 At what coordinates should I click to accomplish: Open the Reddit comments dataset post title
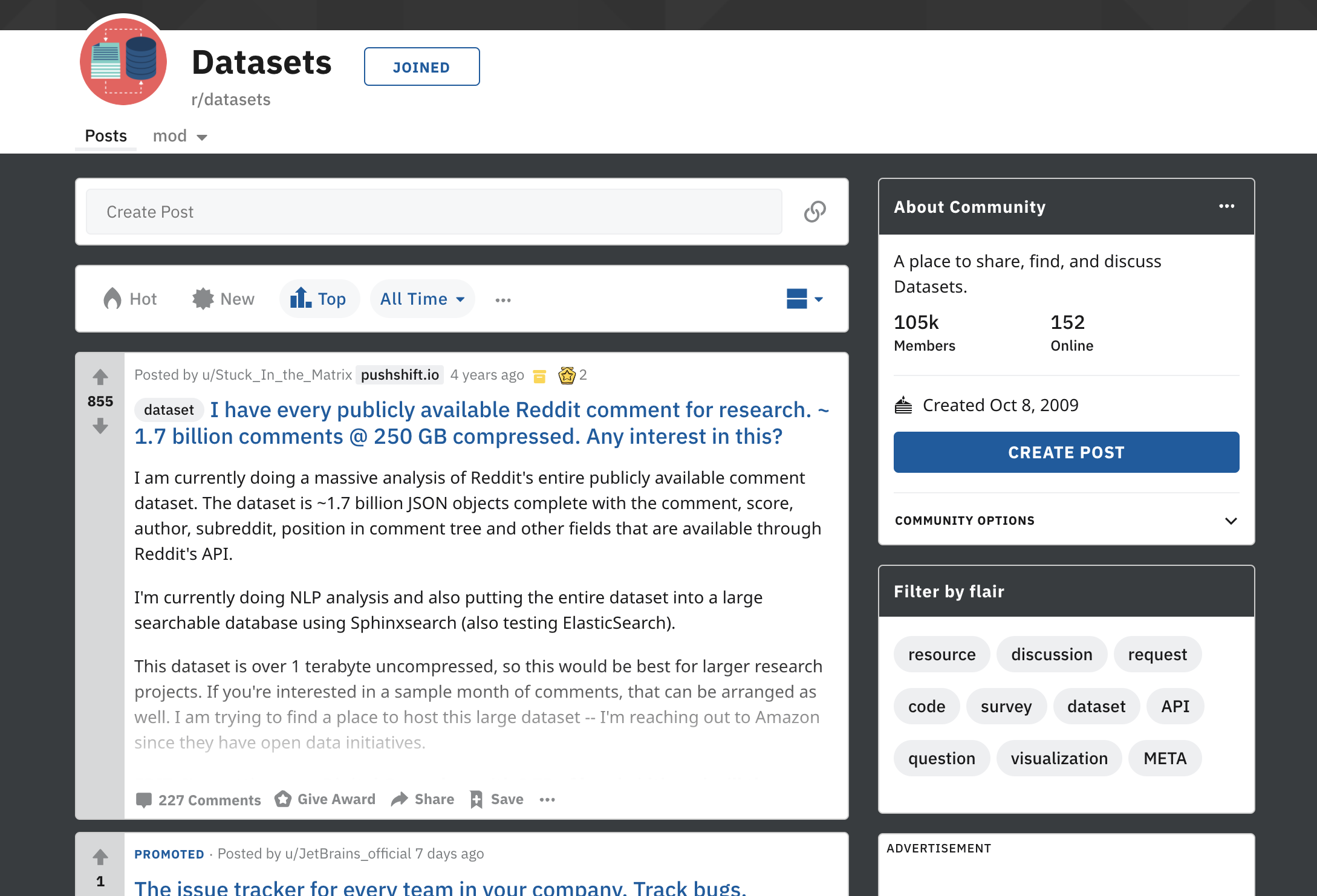pos(482,423)
